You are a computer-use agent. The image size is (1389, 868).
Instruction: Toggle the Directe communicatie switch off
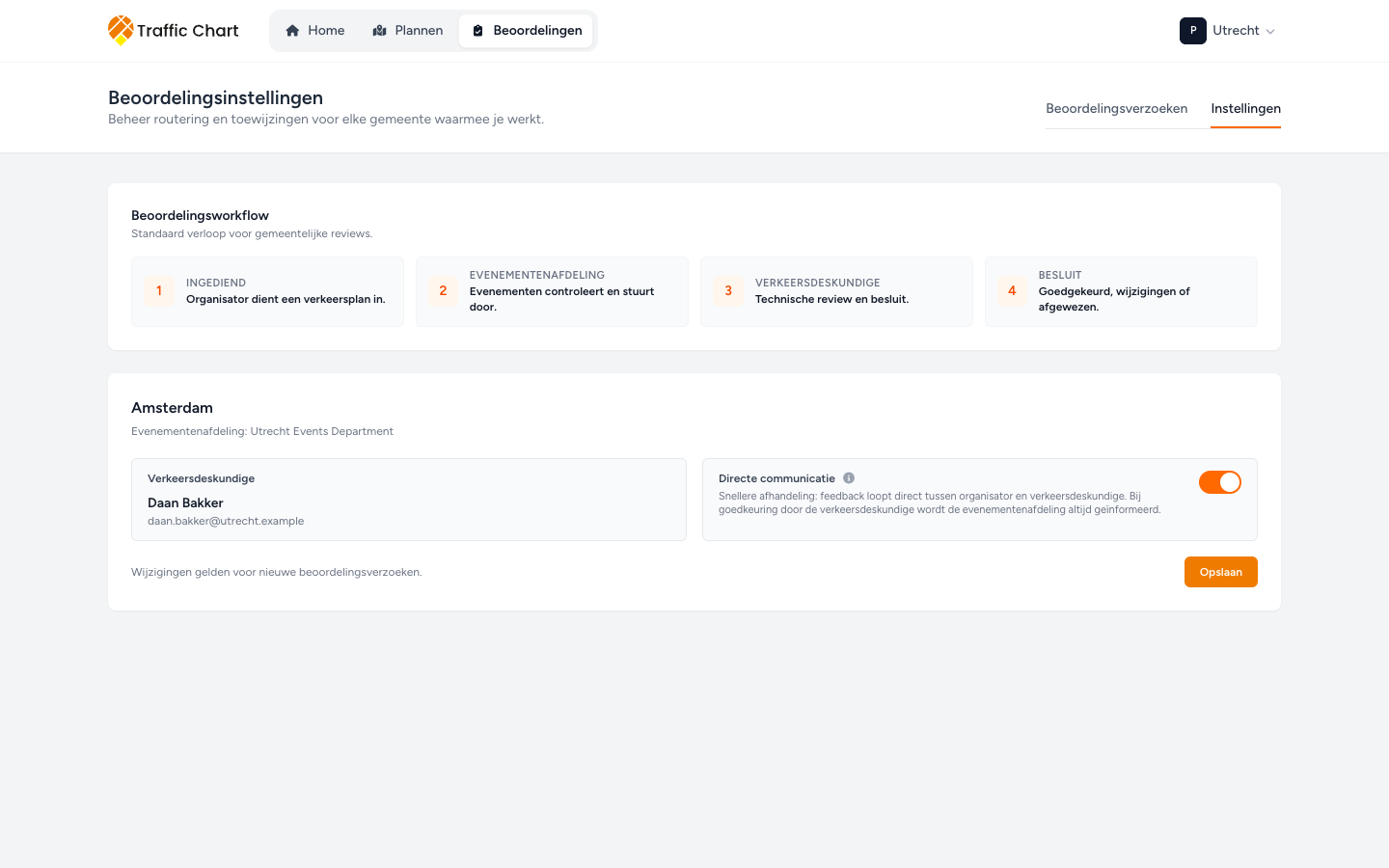(1220, 482)
